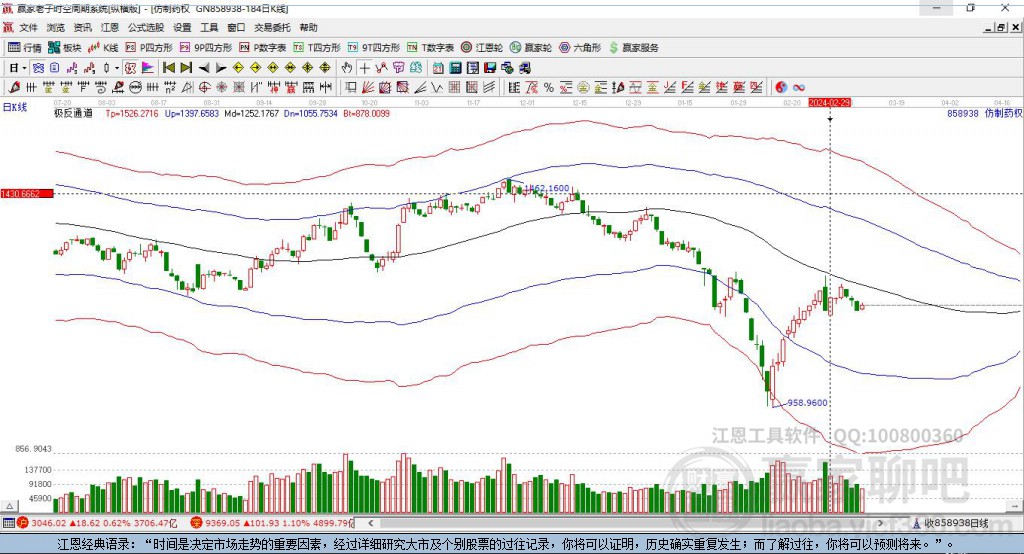Screen dimensions: 1024x554
Task: Open the 浏览 menu
Action: tap(56, 27)
